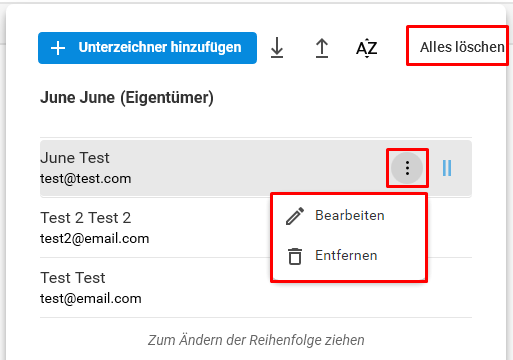Image resolution: width=513 pixels, height=360 pixels.
Task: Click the Unterzeichner hinzufügen button
Action: point(147,48)
